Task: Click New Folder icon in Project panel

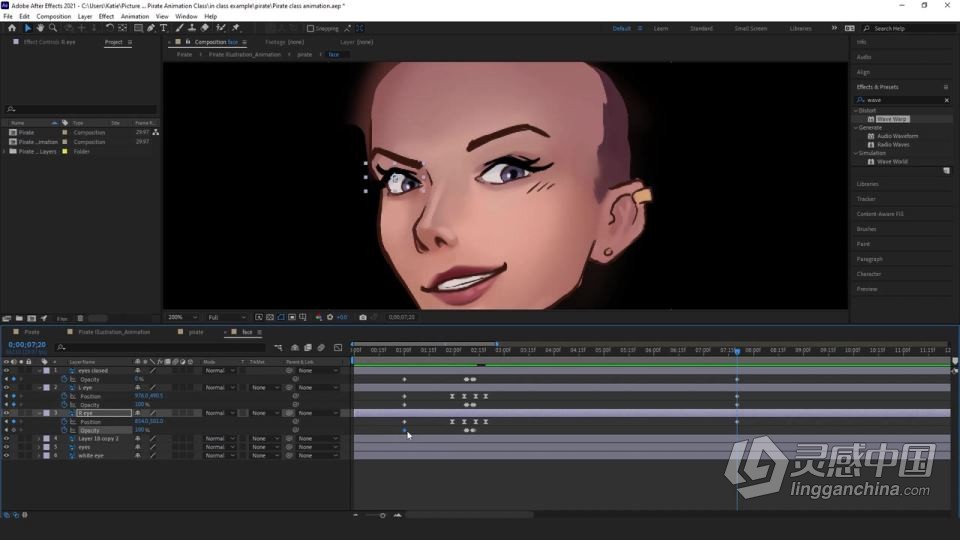Action: pos(20,318)
